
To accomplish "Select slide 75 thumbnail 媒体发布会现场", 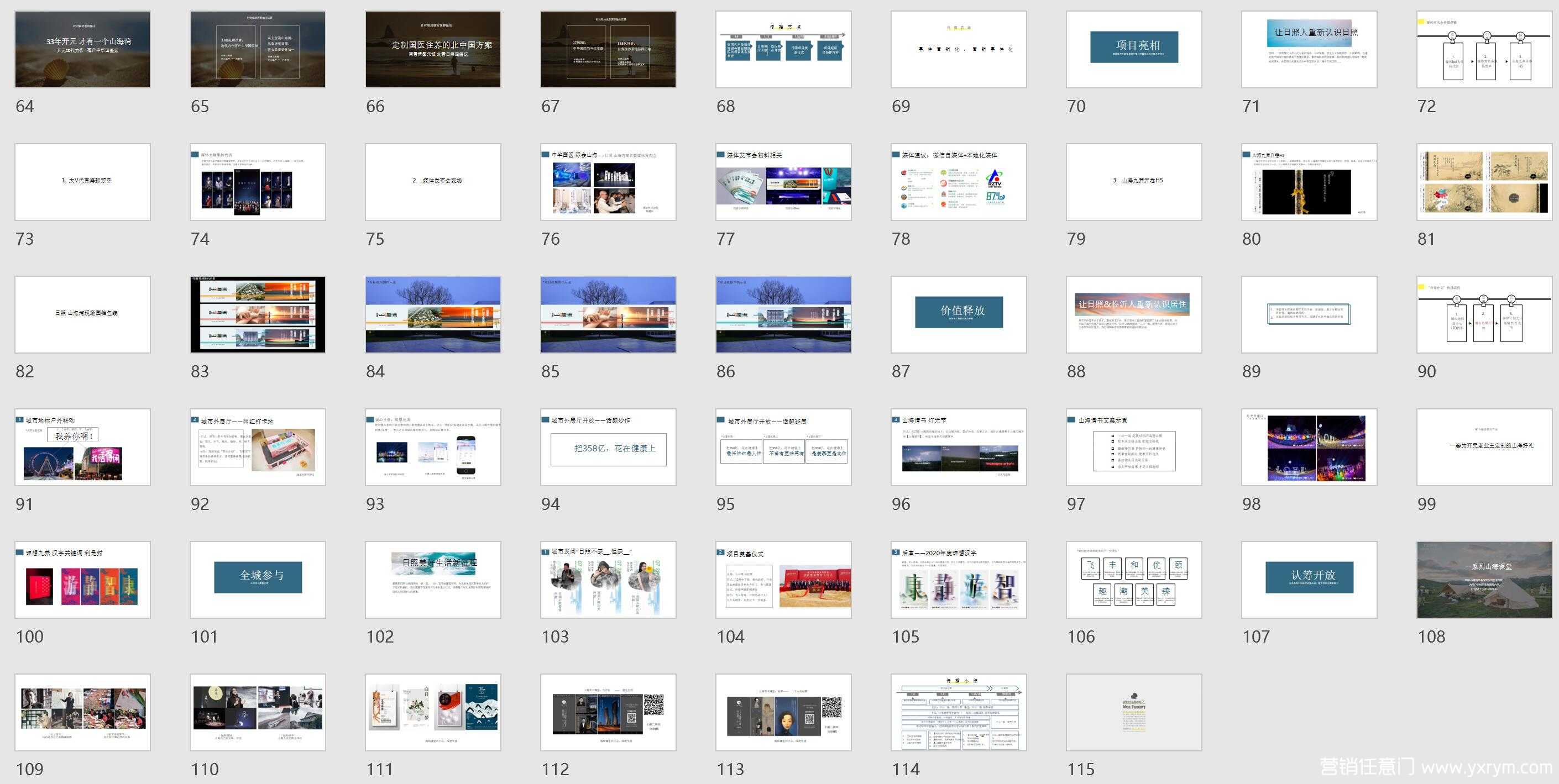I will coord(433,181).
